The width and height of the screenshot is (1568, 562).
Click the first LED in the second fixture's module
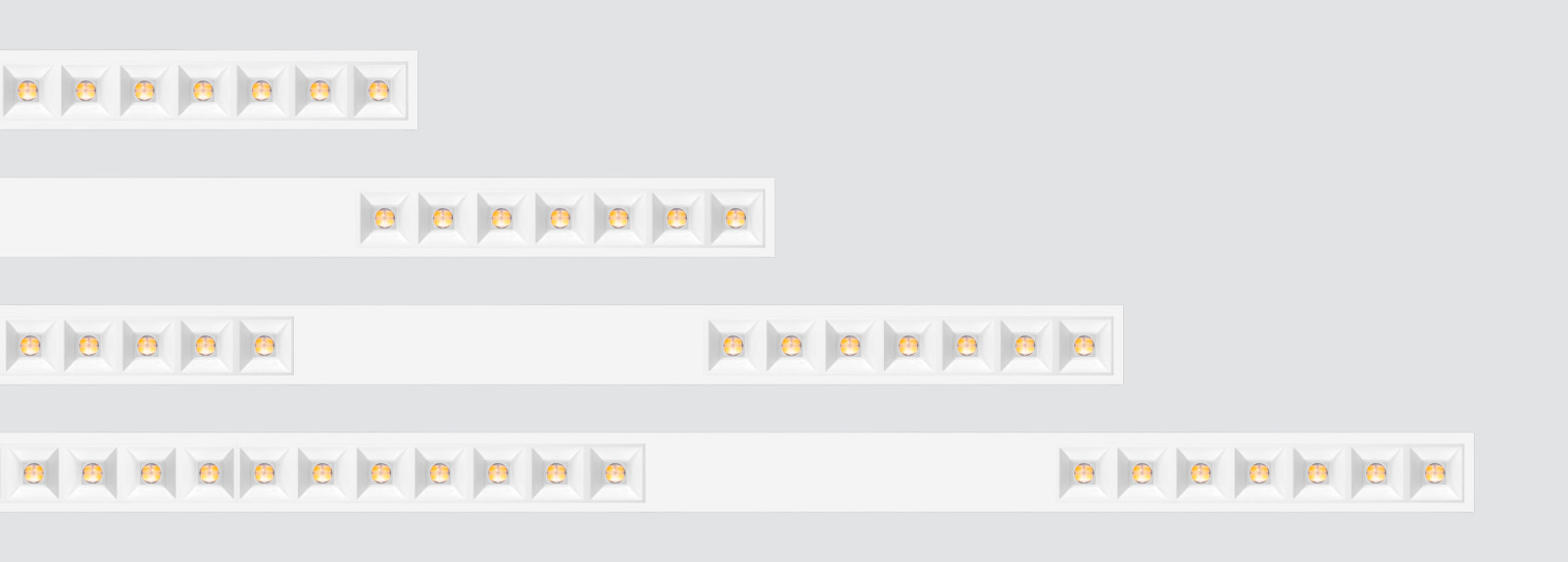point(384,218)
